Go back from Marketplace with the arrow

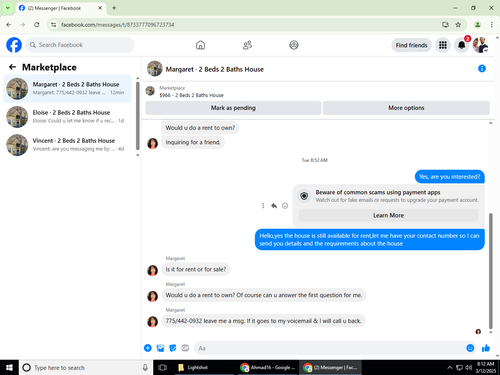(x=12, y=67)
